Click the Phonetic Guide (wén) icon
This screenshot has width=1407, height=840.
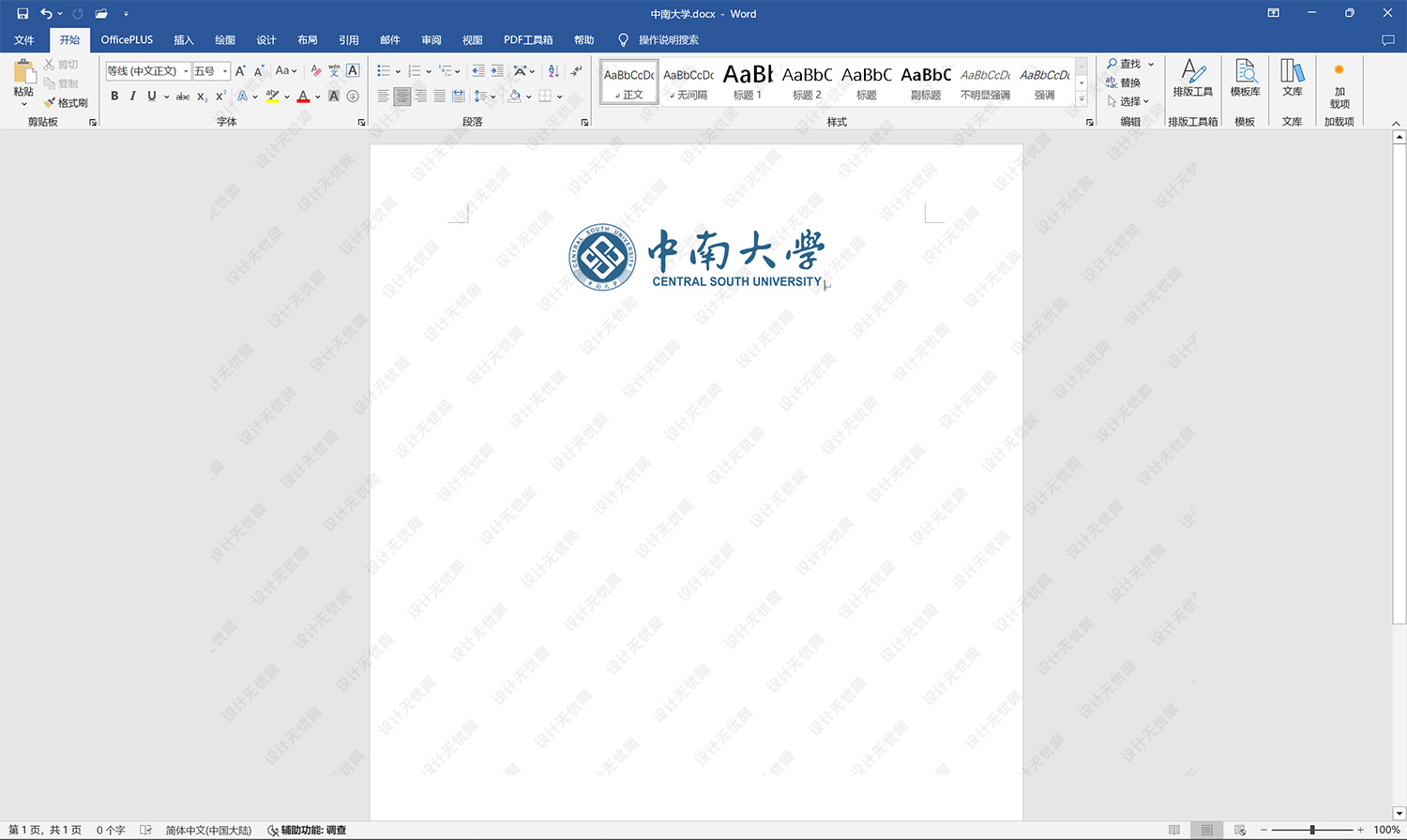(334, 71)
